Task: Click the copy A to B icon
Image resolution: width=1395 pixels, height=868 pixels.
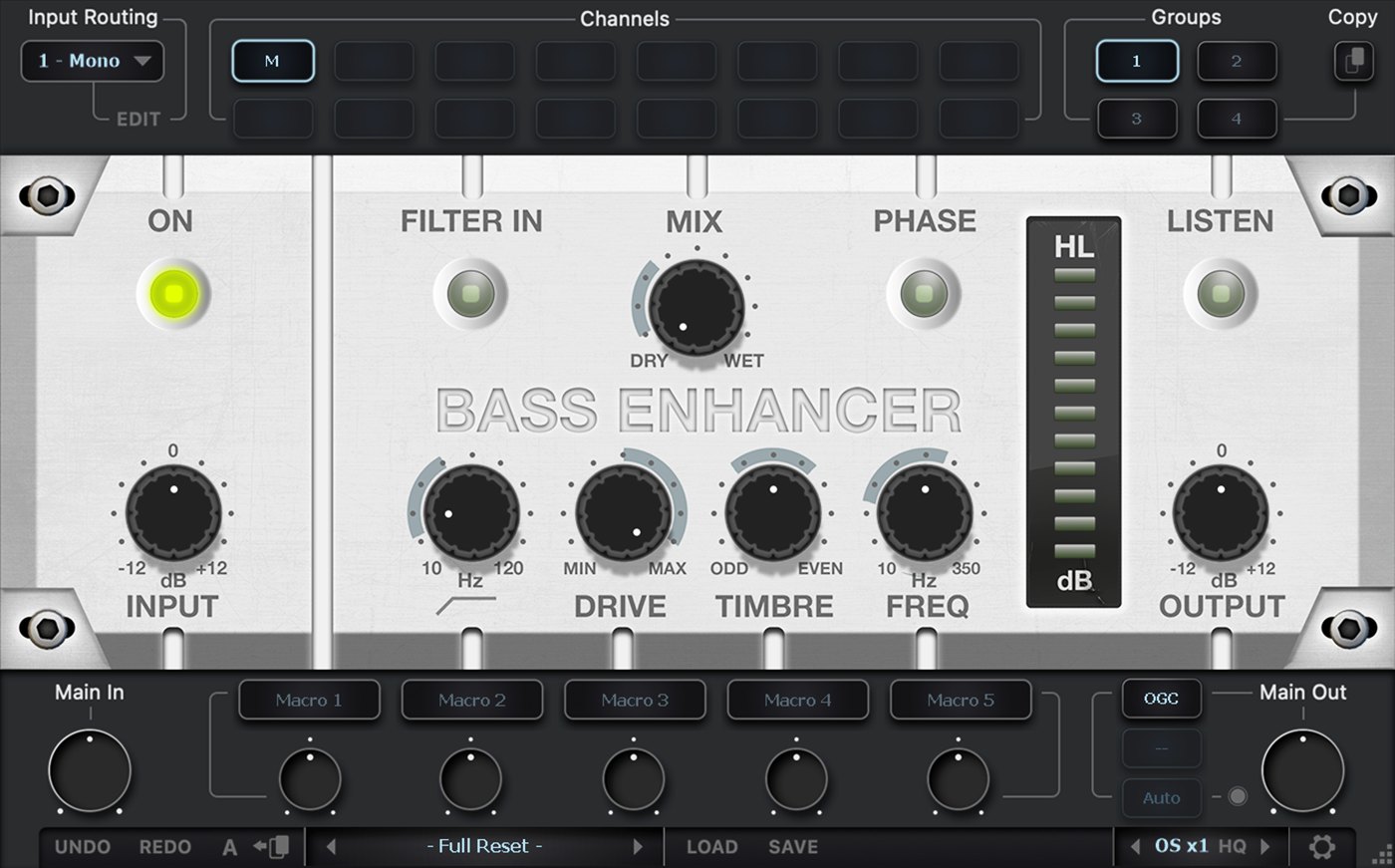Action: point(271,847)
